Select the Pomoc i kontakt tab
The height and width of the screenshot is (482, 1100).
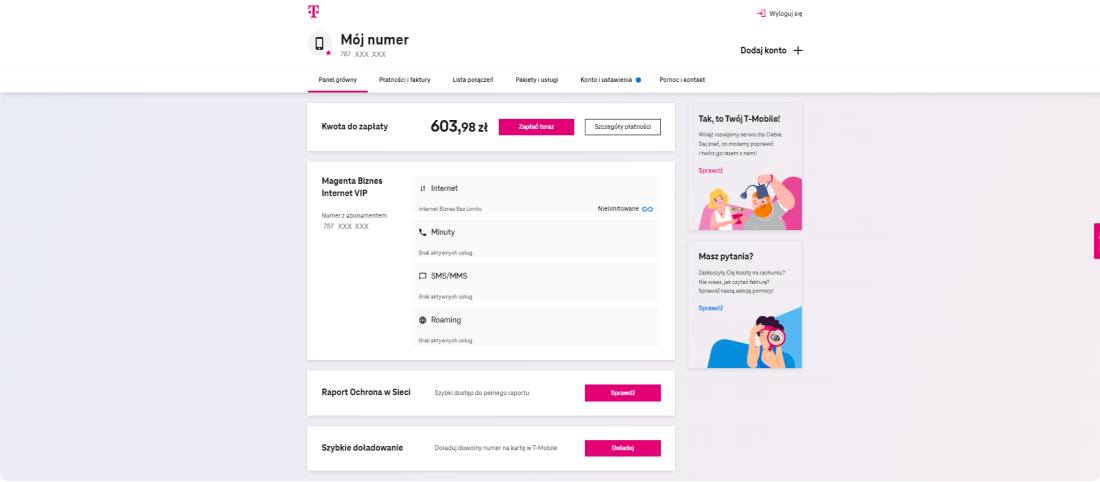682,79
